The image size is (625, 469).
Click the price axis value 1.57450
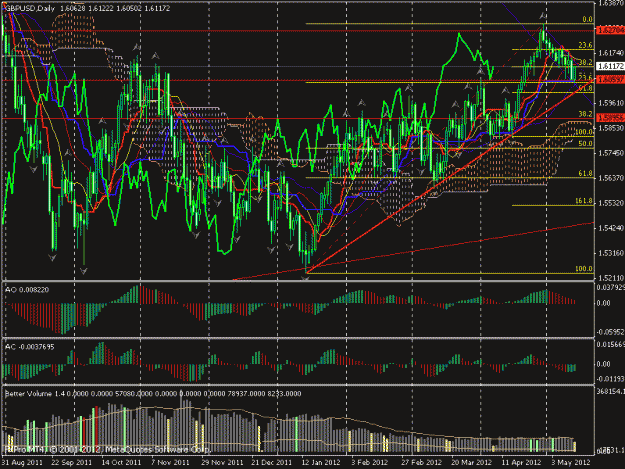(x=610, y=153)
